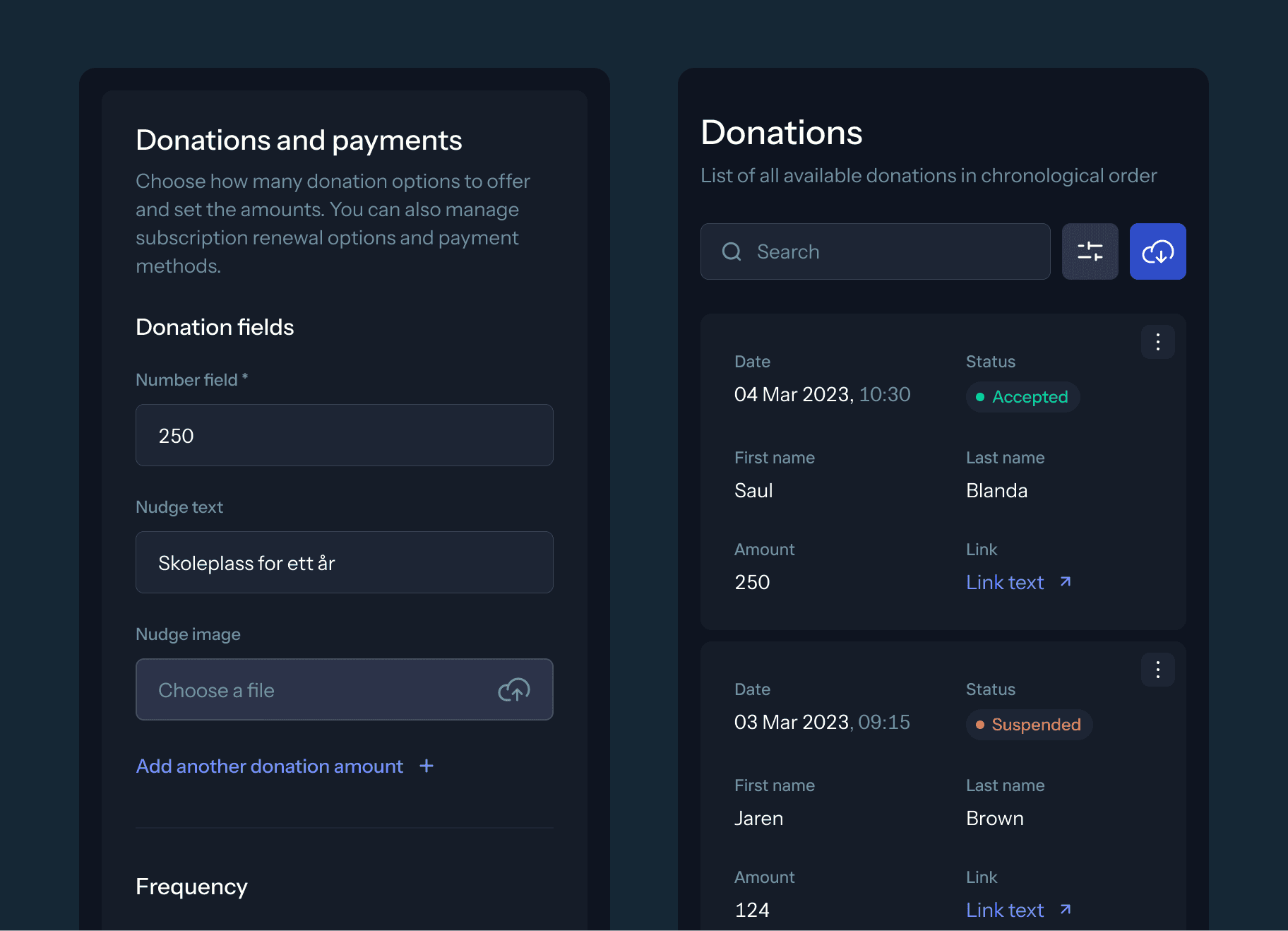Open Link text for the 03 Mar 2023 donation
Image resolution: width=1288 pixels, height=931 pixels.
click(1005, 910)
